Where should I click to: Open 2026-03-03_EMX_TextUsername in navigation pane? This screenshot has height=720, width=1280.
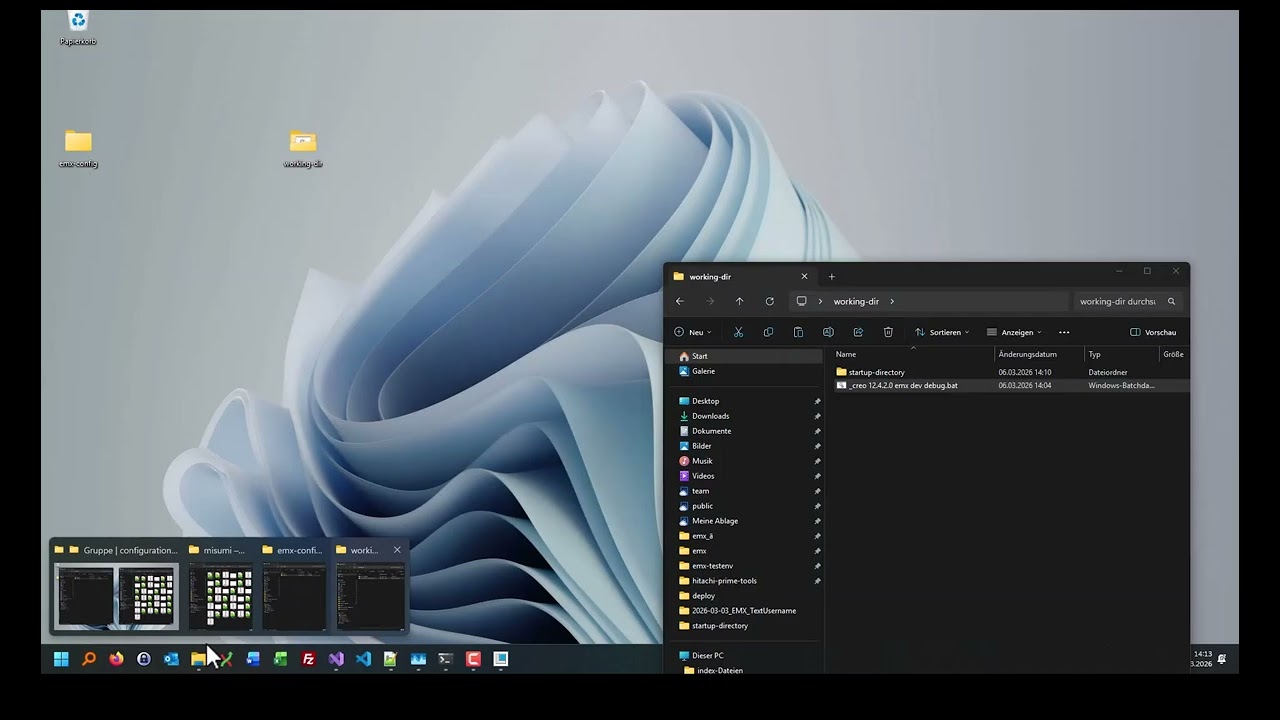pyautogui.click(x=744, y=611)
